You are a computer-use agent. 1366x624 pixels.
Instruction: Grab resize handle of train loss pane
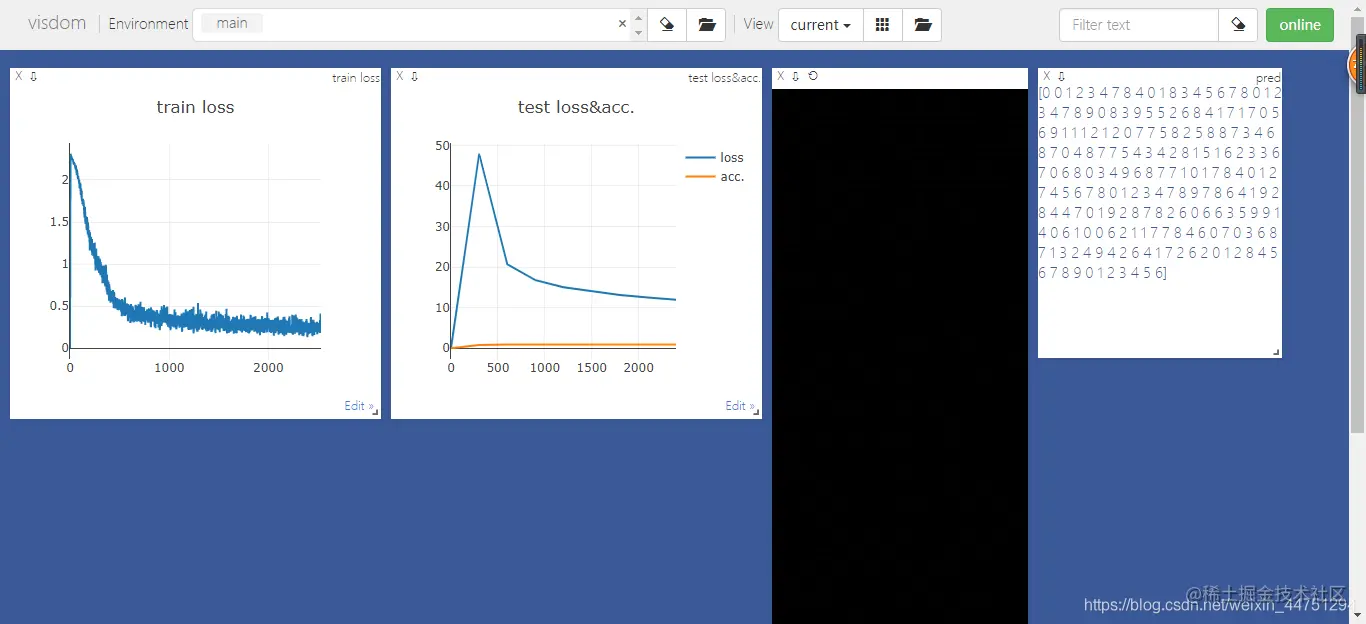tap(376, 414)
